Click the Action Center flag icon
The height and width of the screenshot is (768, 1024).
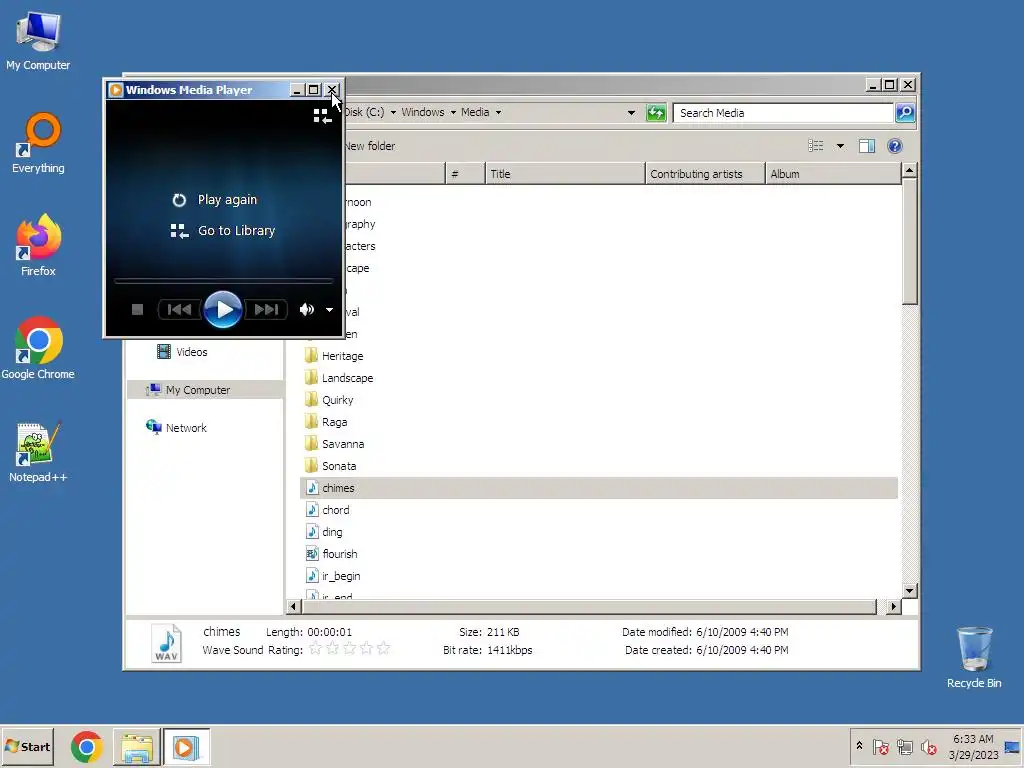point(880,747)
